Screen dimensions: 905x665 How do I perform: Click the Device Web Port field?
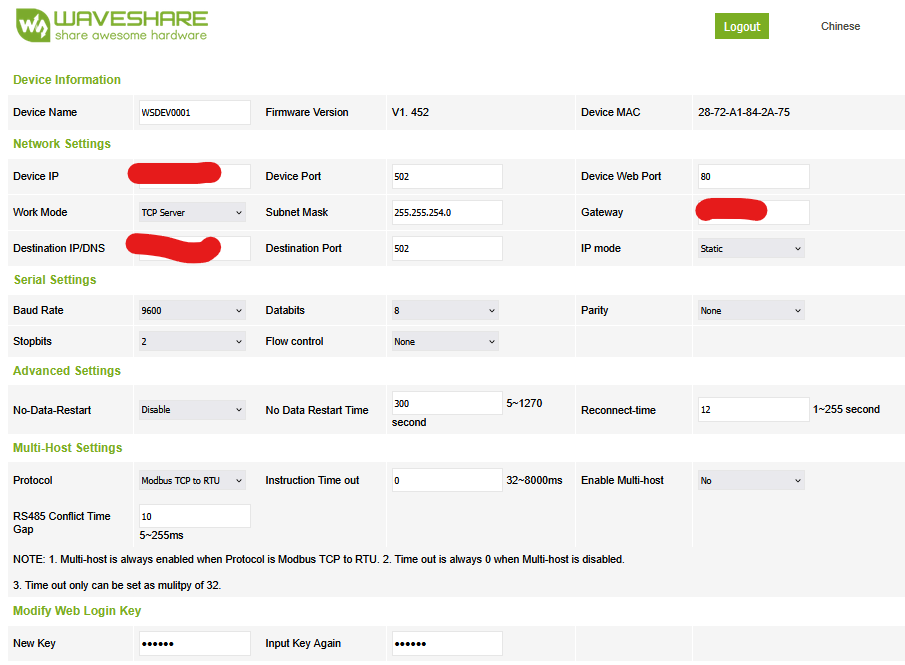[753, 176]
